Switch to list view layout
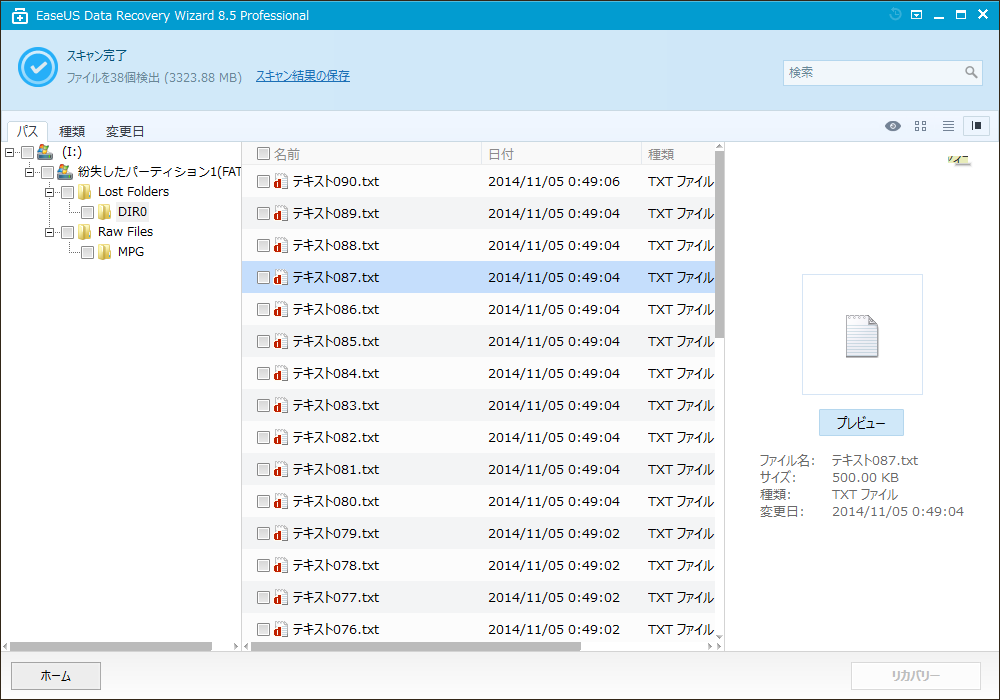This screenshot has height=700, width=1000. [948, 126]
